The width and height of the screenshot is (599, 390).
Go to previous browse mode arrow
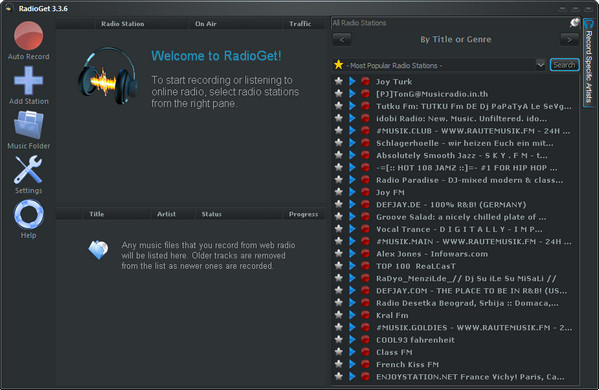(x=342, y=39)
